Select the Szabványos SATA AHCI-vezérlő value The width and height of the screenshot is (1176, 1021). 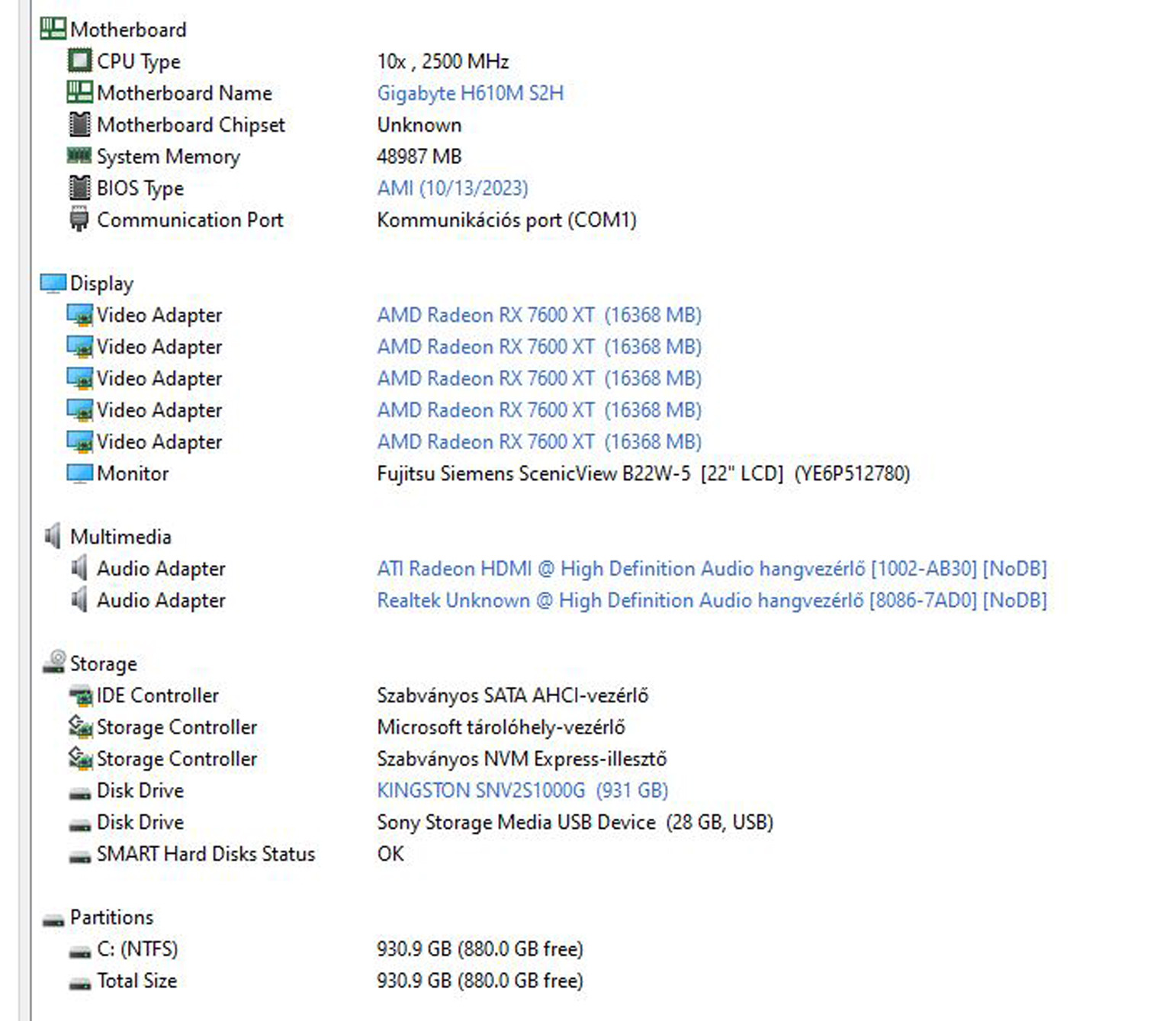[512, 695]
